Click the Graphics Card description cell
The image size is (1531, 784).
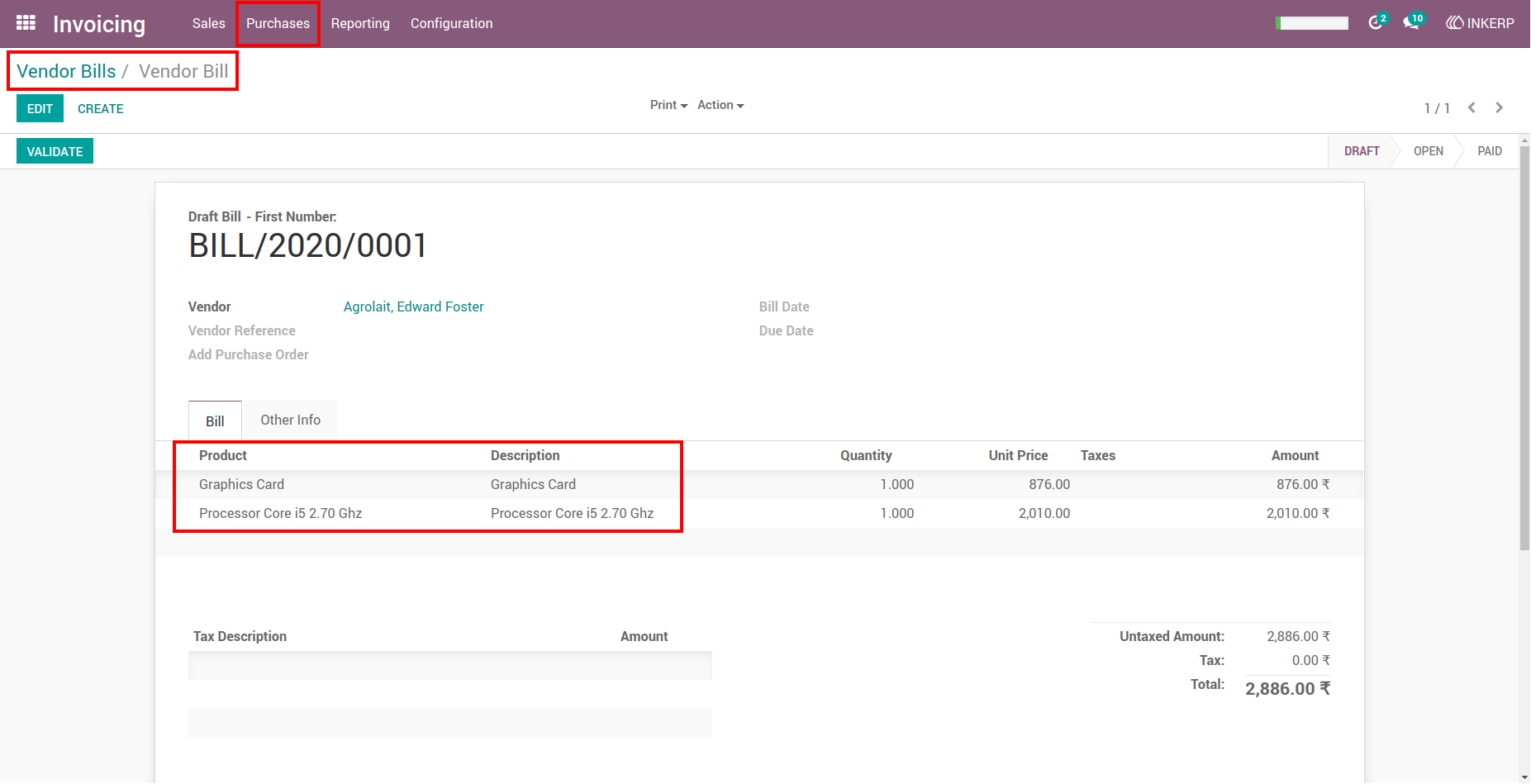533,484
